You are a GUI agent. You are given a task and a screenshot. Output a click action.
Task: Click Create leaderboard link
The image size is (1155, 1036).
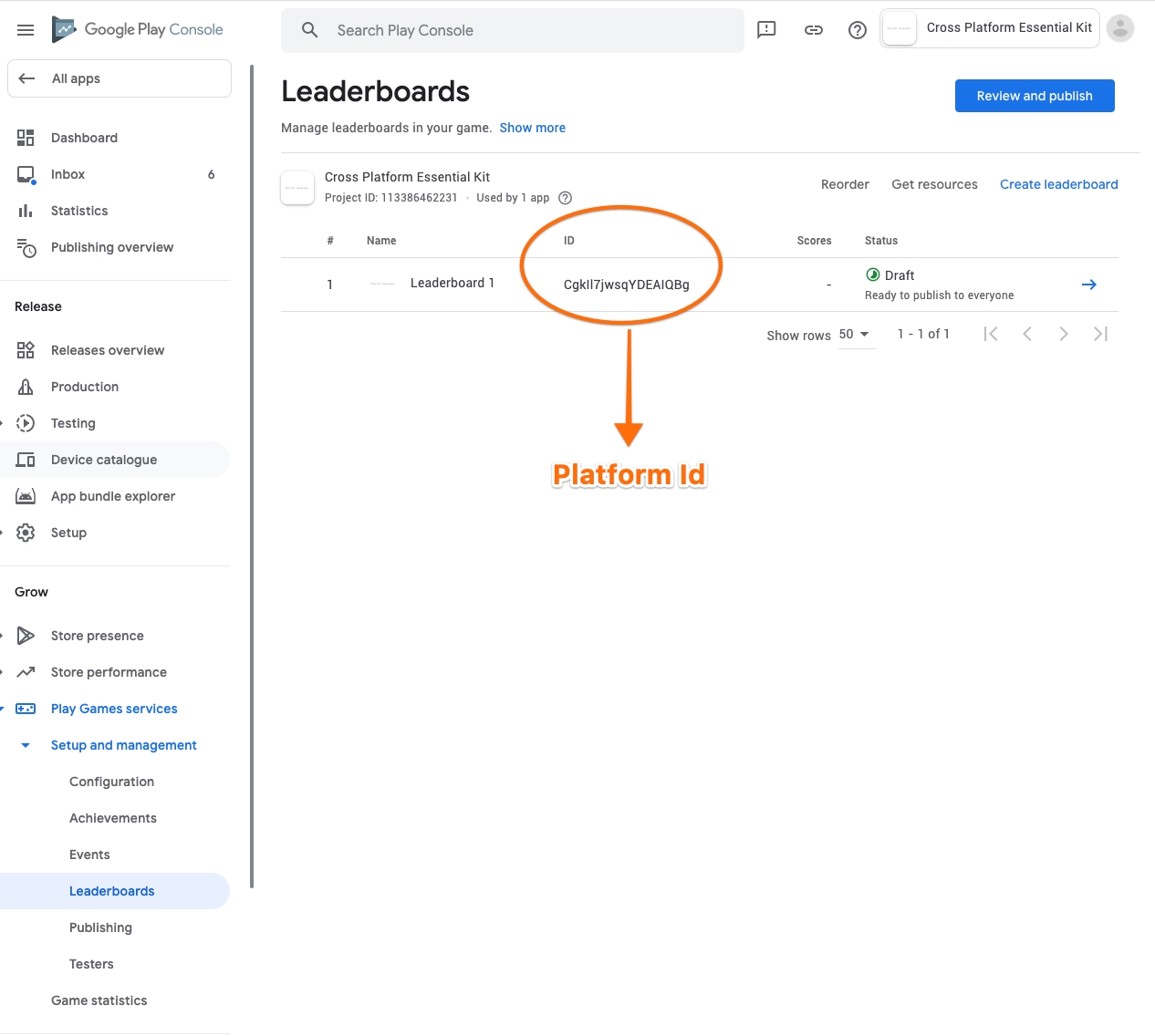tap(1059, 184)
